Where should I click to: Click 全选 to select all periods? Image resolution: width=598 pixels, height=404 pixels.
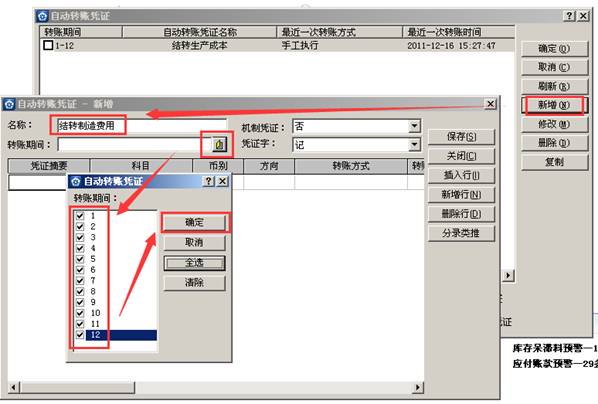pos(195,262)
